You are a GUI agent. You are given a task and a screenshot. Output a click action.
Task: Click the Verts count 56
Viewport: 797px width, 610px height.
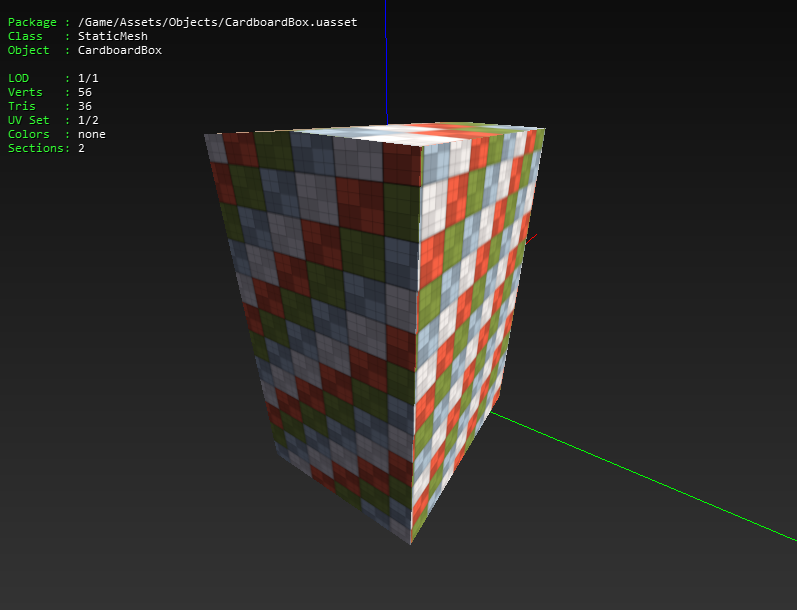coord(85,92)
